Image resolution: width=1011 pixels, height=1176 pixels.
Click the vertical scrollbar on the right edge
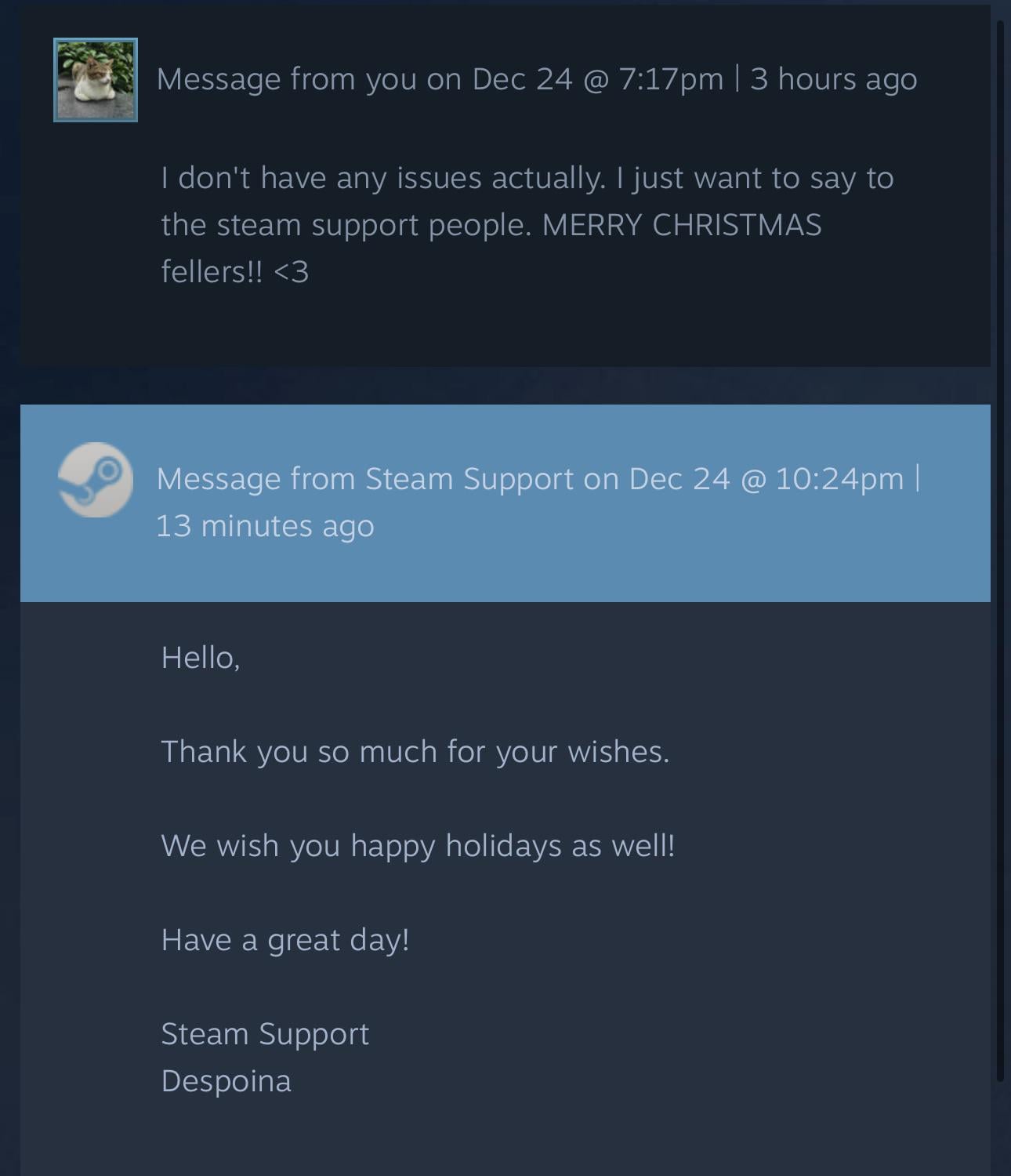[1000, 549]
